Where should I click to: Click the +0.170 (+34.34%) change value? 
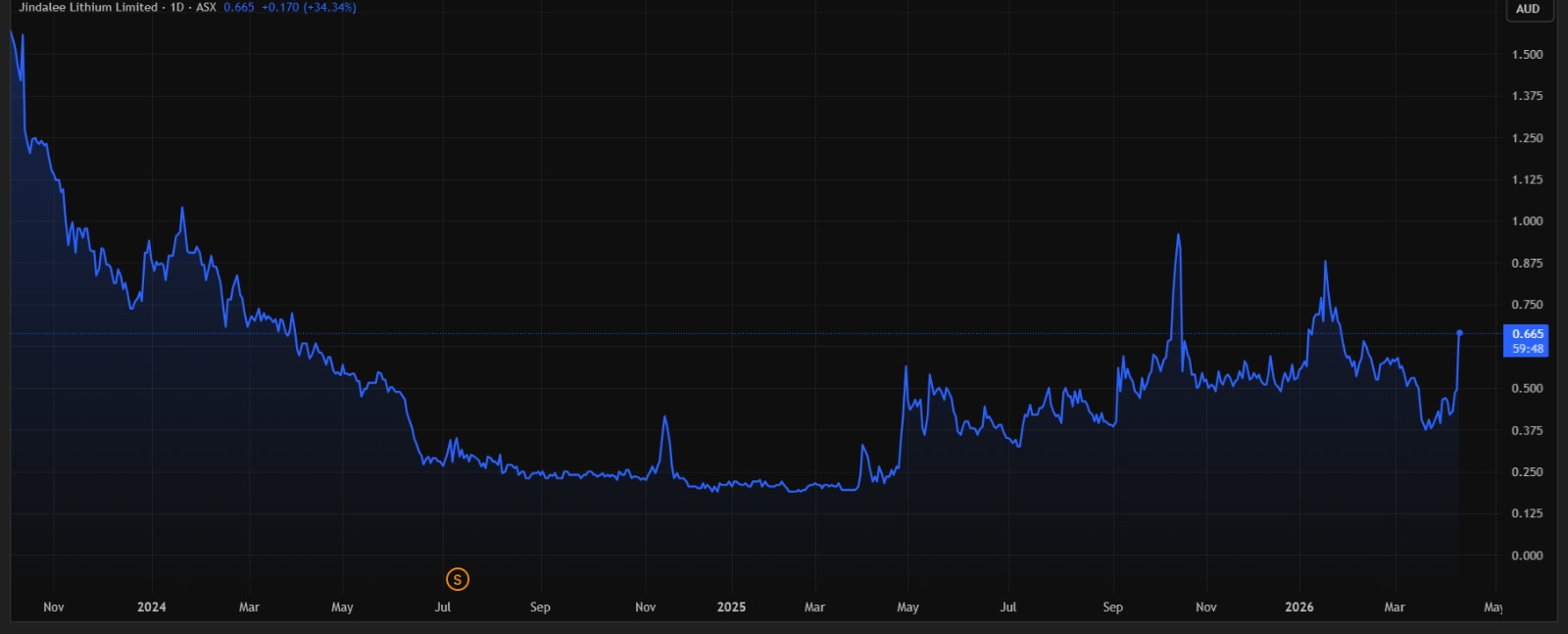click(309, 7)
